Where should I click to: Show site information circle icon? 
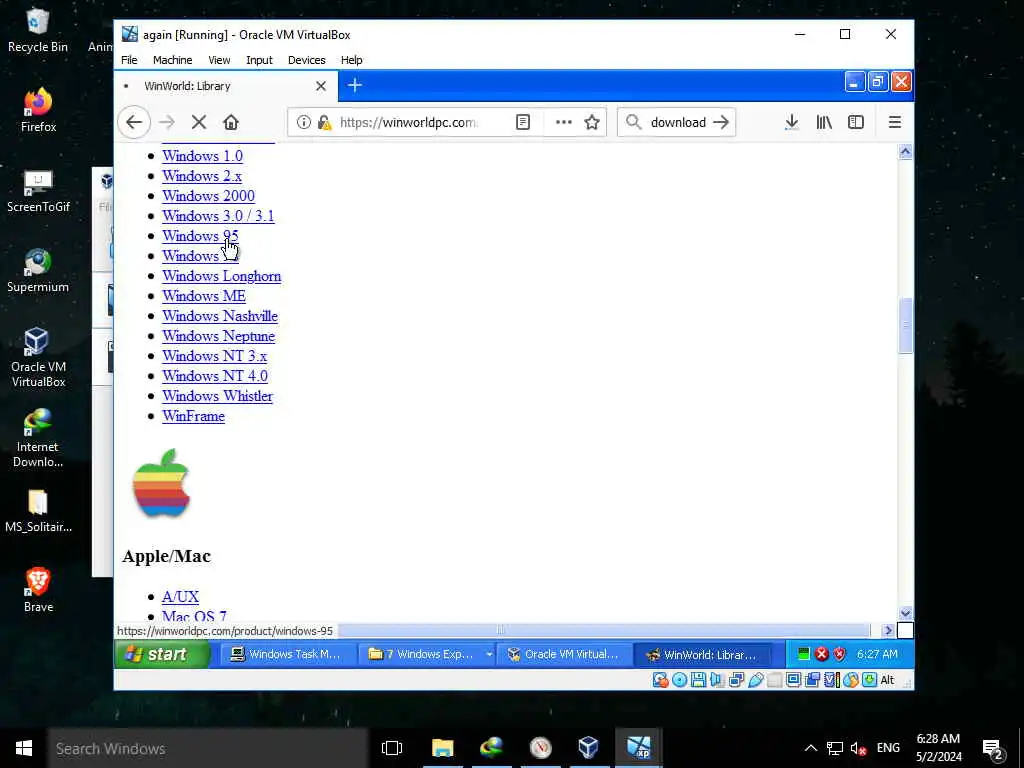(304, 122)
